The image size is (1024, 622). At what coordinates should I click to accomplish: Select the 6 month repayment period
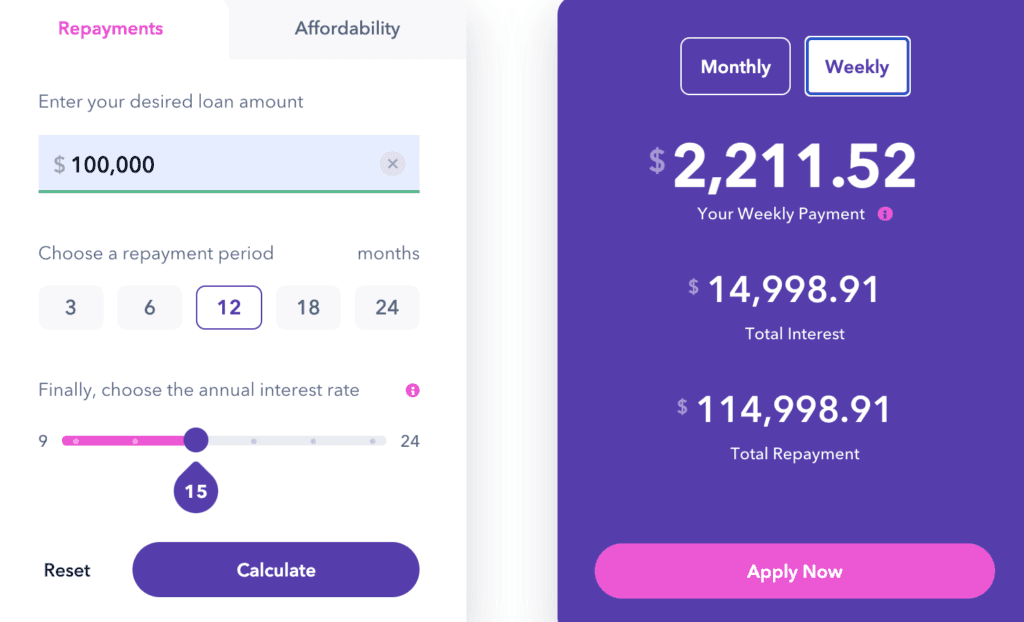click(149, 307)
